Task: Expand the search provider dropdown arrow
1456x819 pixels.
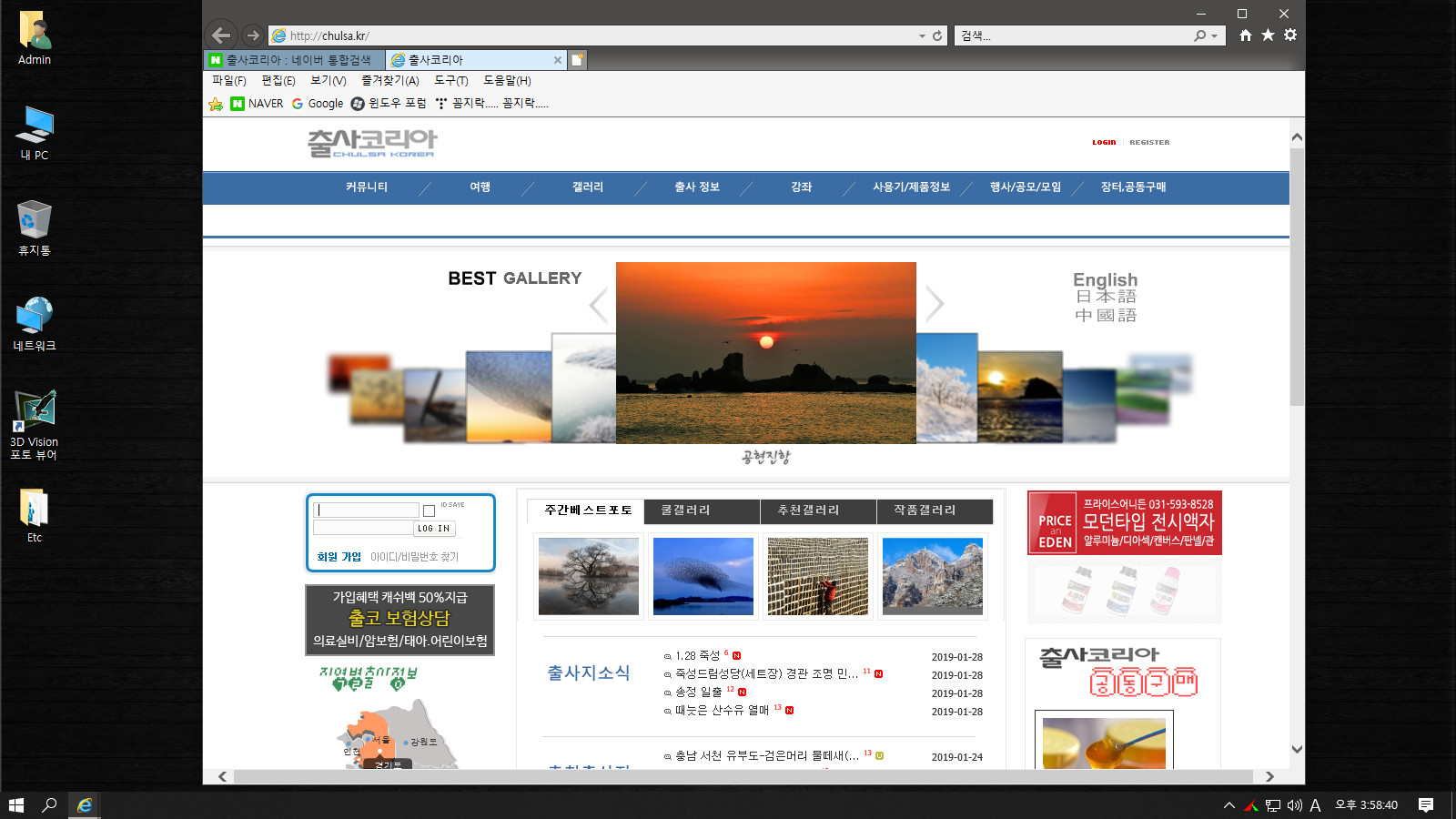Action: [x=1215, y=36]
